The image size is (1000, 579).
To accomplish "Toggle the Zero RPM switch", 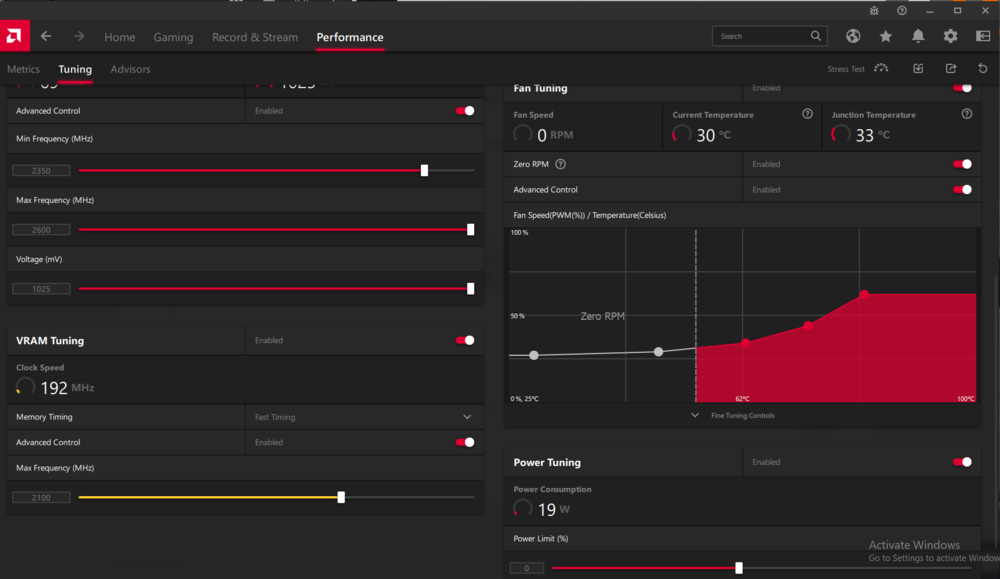I will pos(962,164).
